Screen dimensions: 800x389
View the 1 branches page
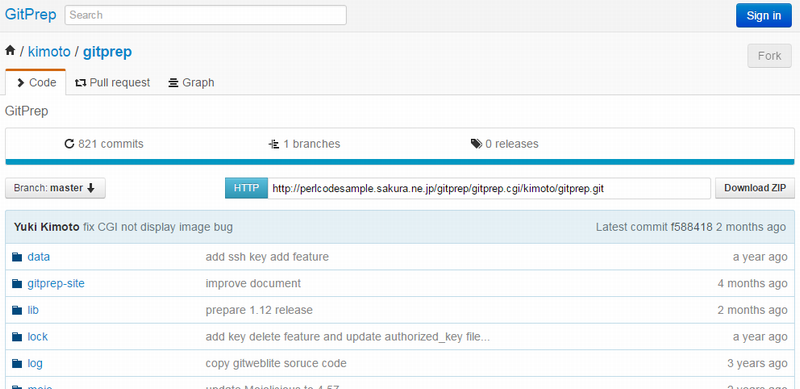(x=304, y=144)
